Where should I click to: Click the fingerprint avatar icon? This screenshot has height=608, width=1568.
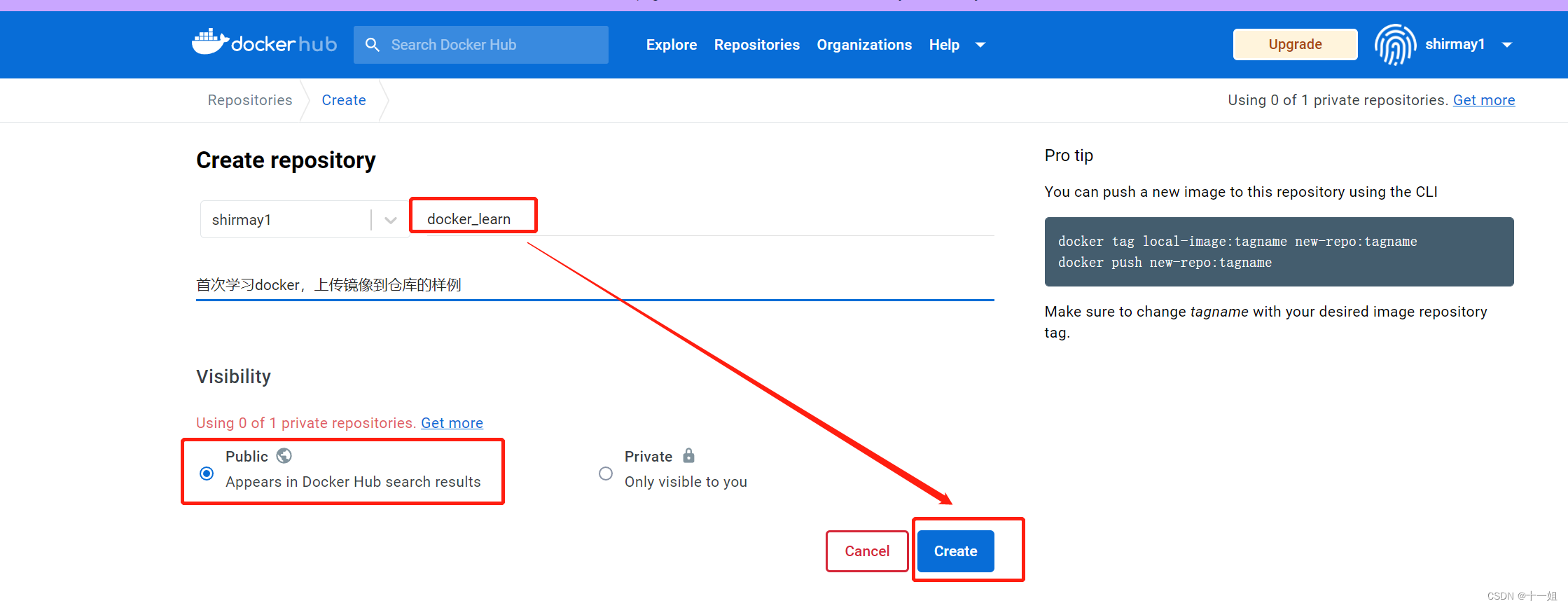(1395, 45)
